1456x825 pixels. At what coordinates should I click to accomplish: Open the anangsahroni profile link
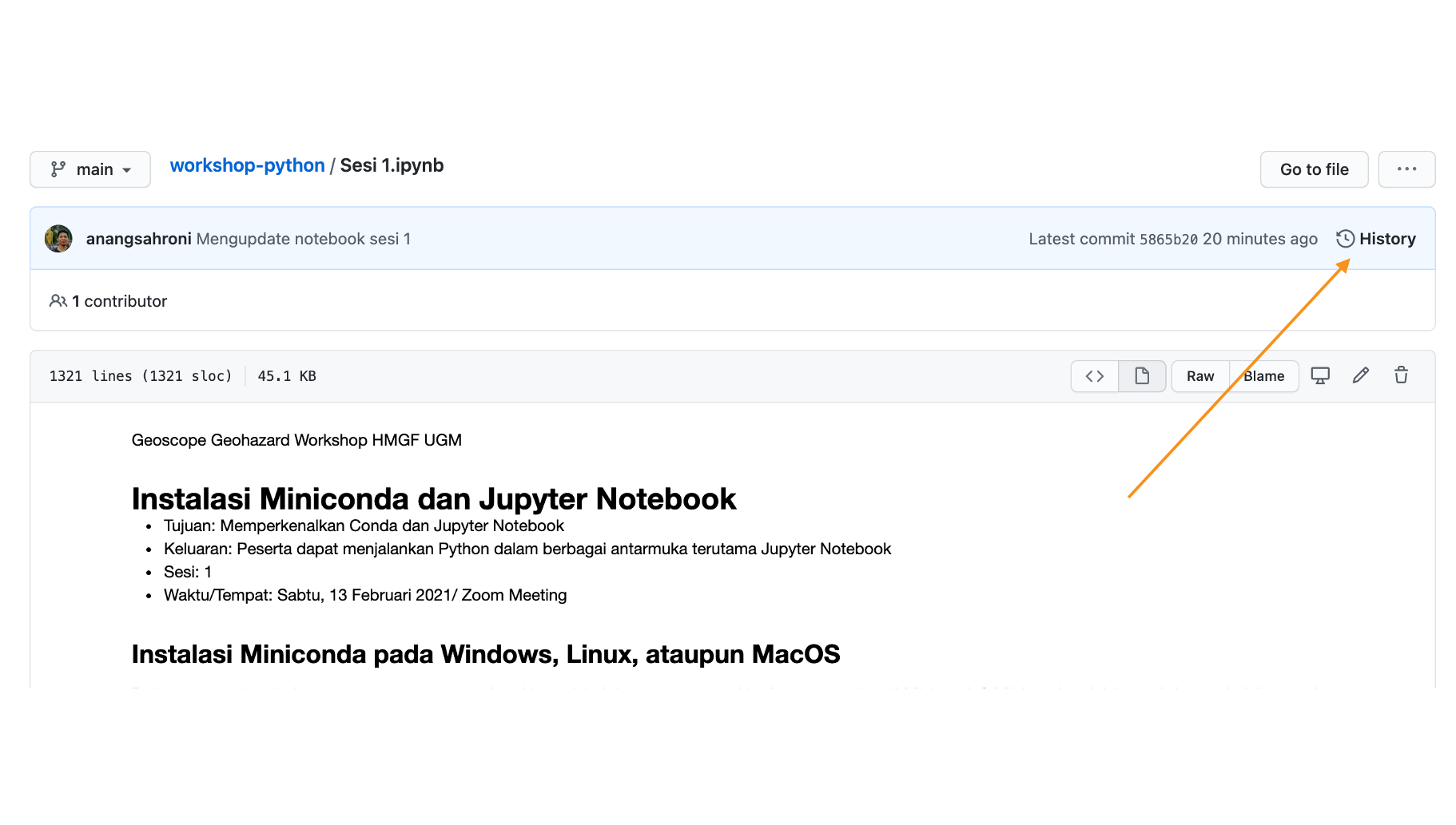tap(139, 239)
